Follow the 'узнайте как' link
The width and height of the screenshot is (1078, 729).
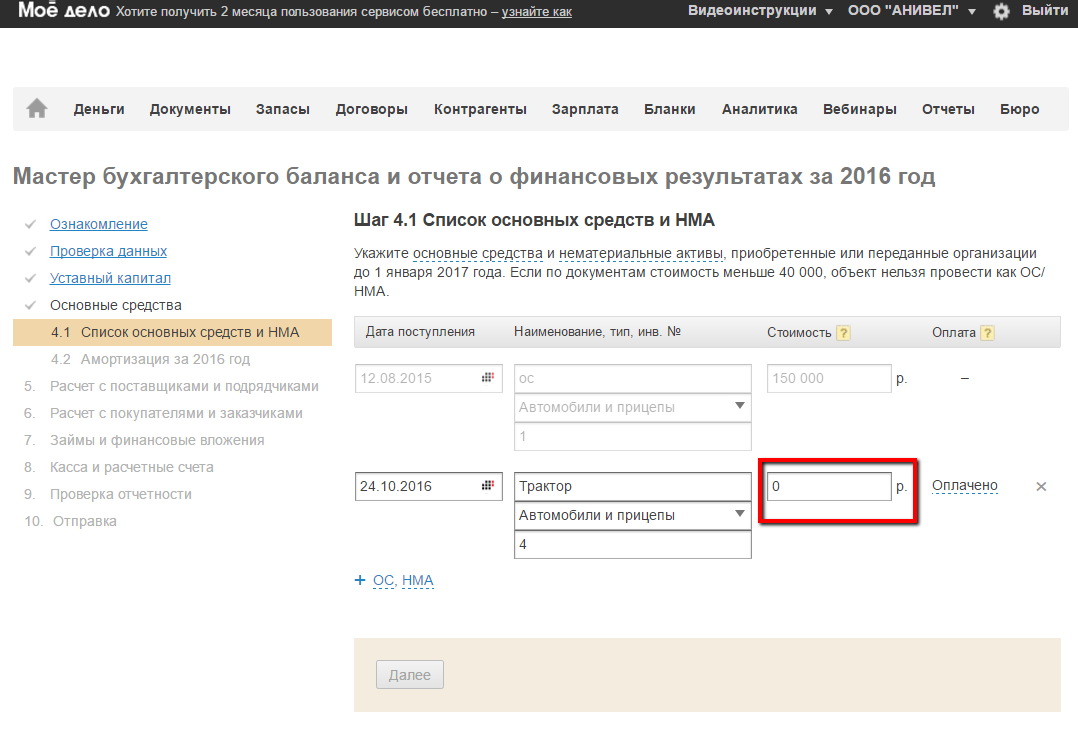pyautogui.click(x=536, y=12)
